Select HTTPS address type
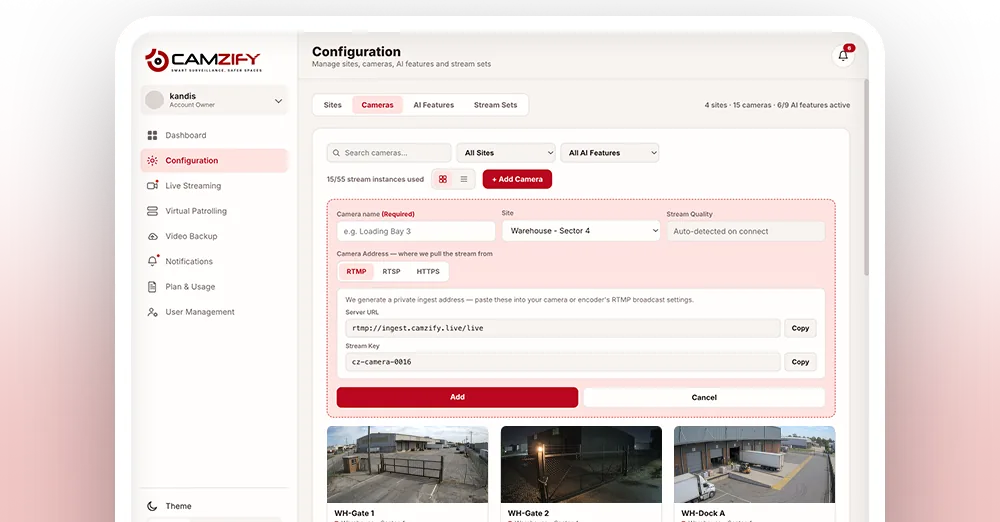The image size is (1000, 522). pyautogui.click(x=428, y=272)
